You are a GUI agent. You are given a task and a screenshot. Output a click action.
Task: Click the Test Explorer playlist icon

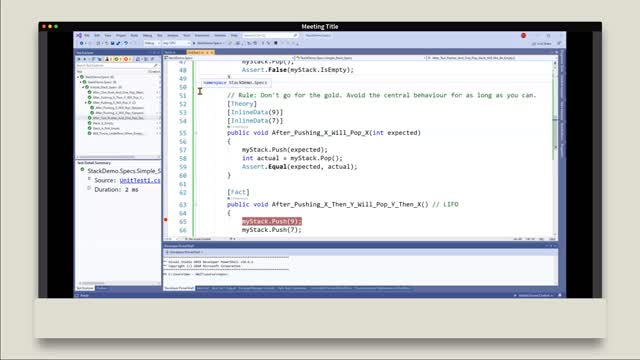tap(138, 59)
